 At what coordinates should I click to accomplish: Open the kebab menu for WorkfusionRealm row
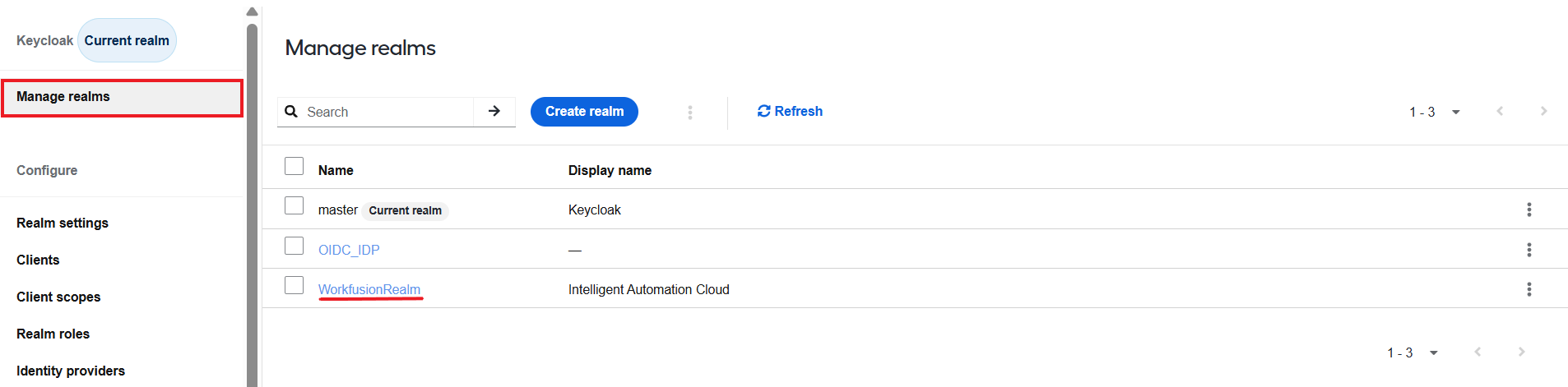[1529, 289]
